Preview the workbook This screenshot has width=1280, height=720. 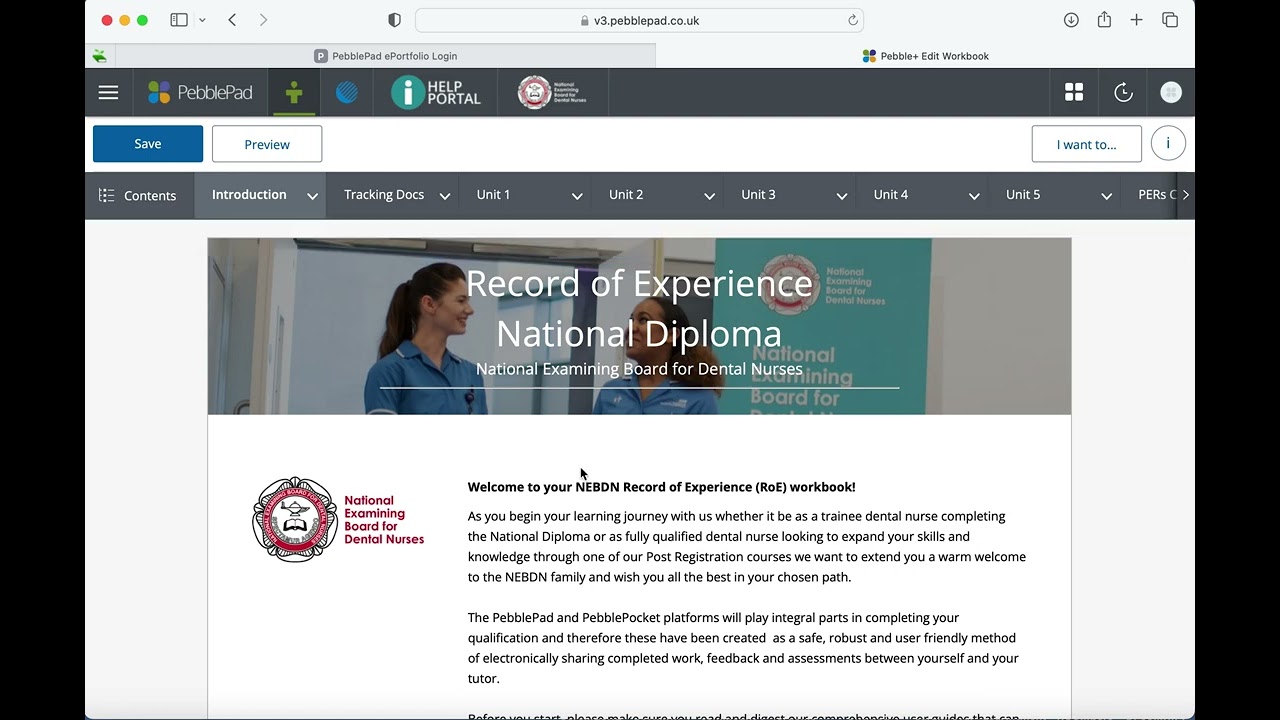point(267,144)
